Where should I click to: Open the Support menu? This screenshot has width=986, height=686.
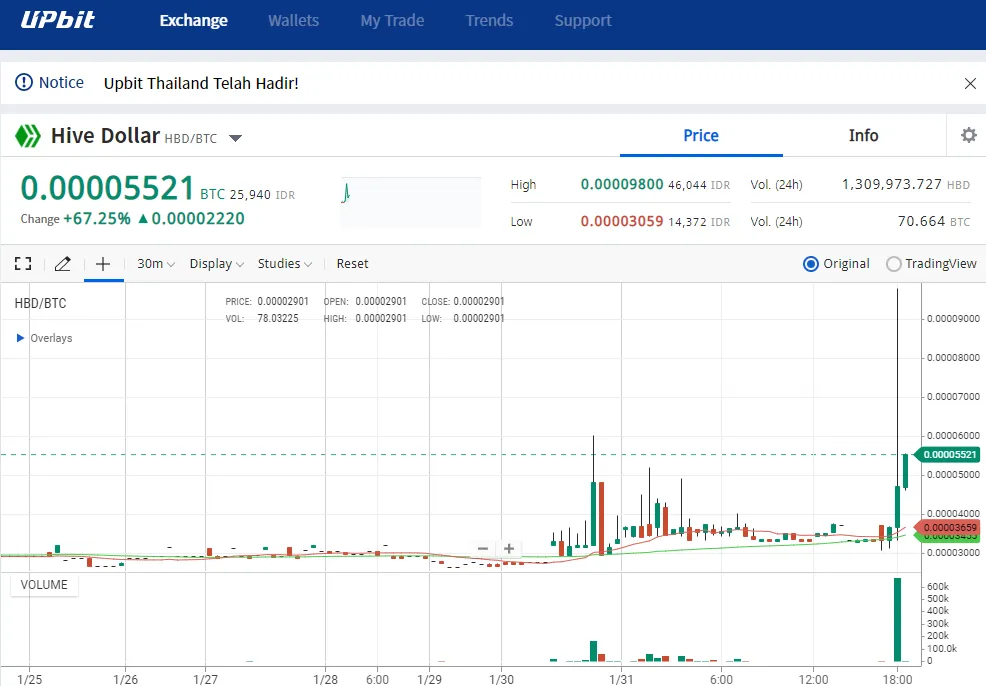tap(583, 21)
